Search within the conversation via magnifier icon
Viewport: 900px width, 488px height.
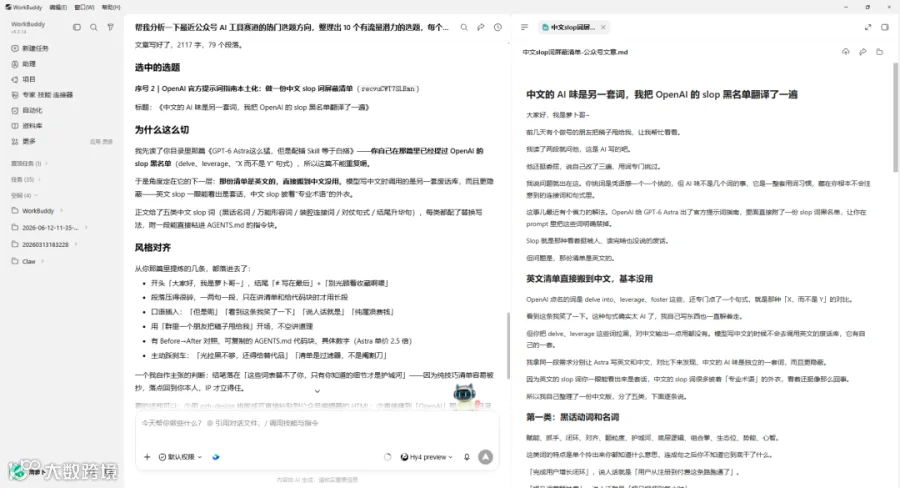464,27
